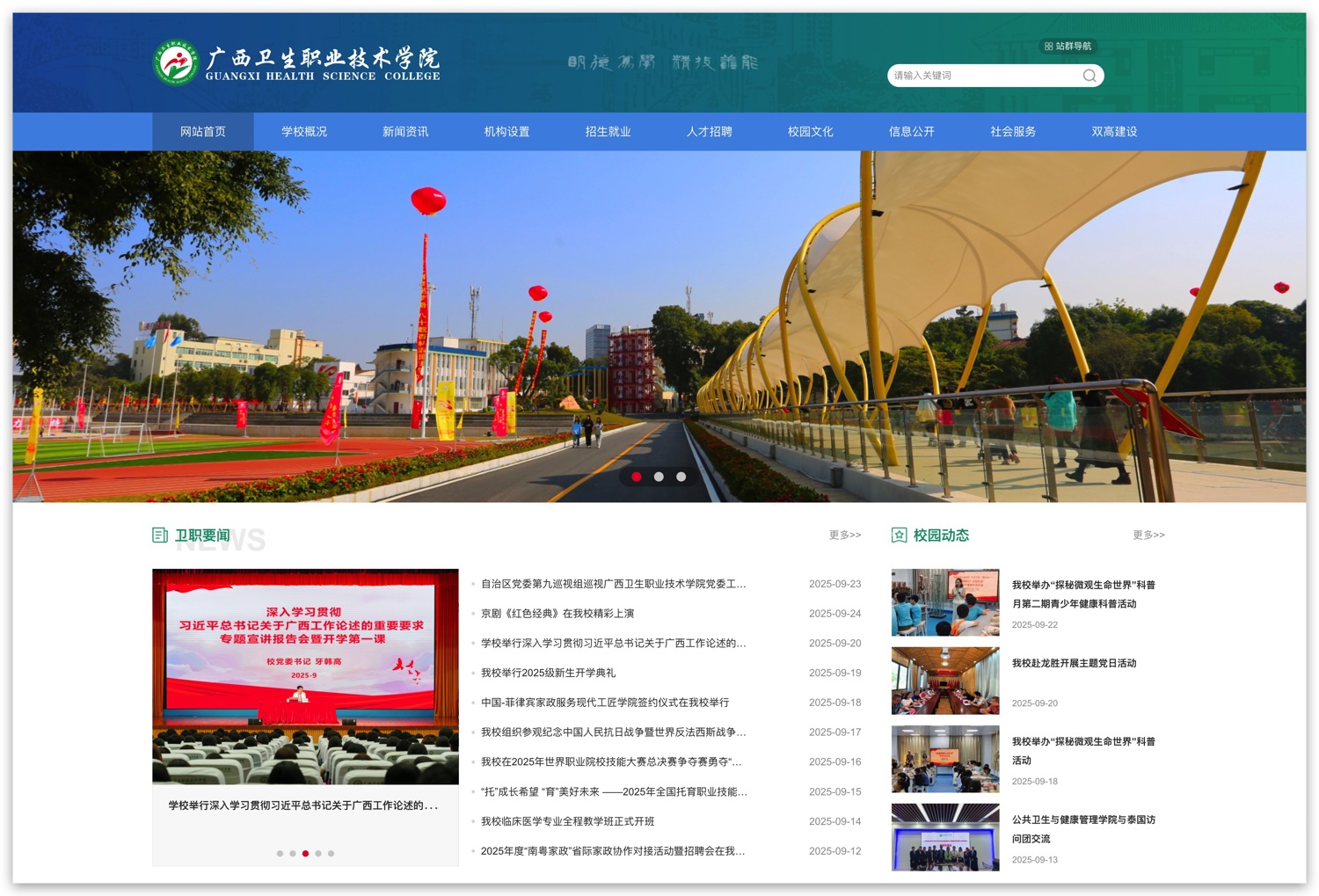This screenshot has width=1319, height=896.
Task: Open the 我校赴龙胜开展主题党日活动 thumbnail
Action: (x=944, y=681)
